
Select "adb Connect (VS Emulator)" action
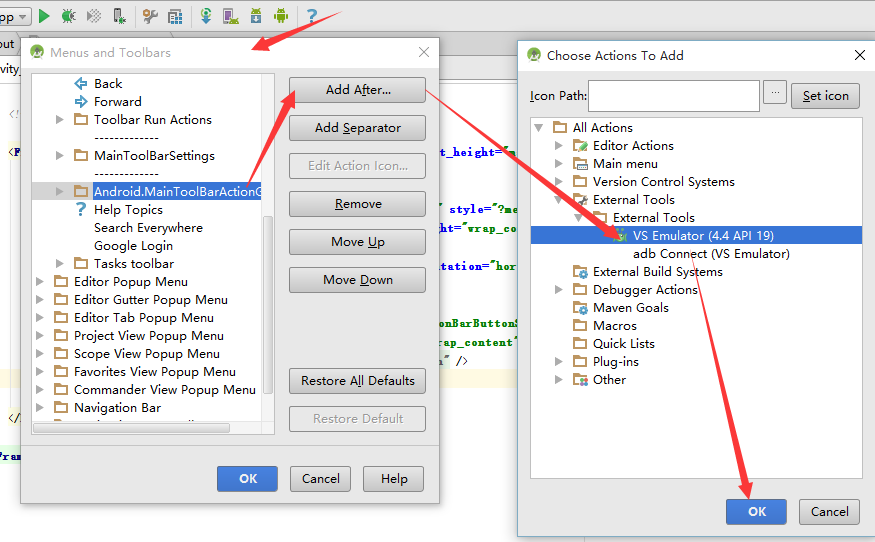point(711,253)
